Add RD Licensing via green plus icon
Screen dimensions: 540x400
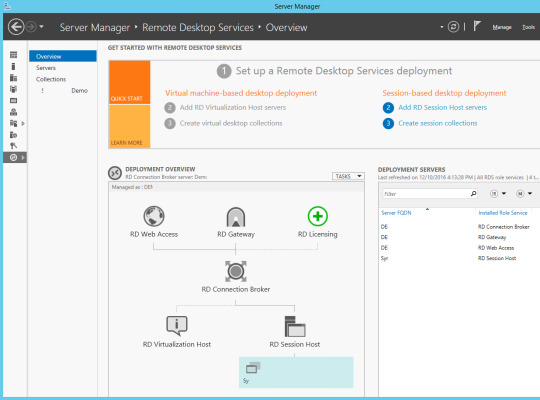click(x=318, y=216)
